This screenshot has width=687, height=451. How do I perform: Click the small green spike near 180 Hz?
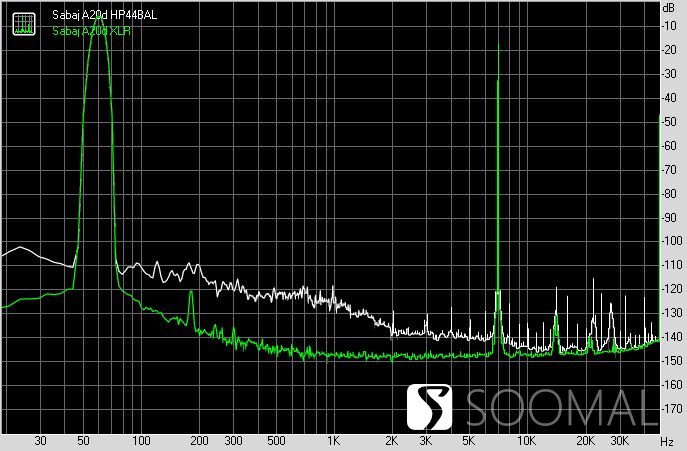191,293
